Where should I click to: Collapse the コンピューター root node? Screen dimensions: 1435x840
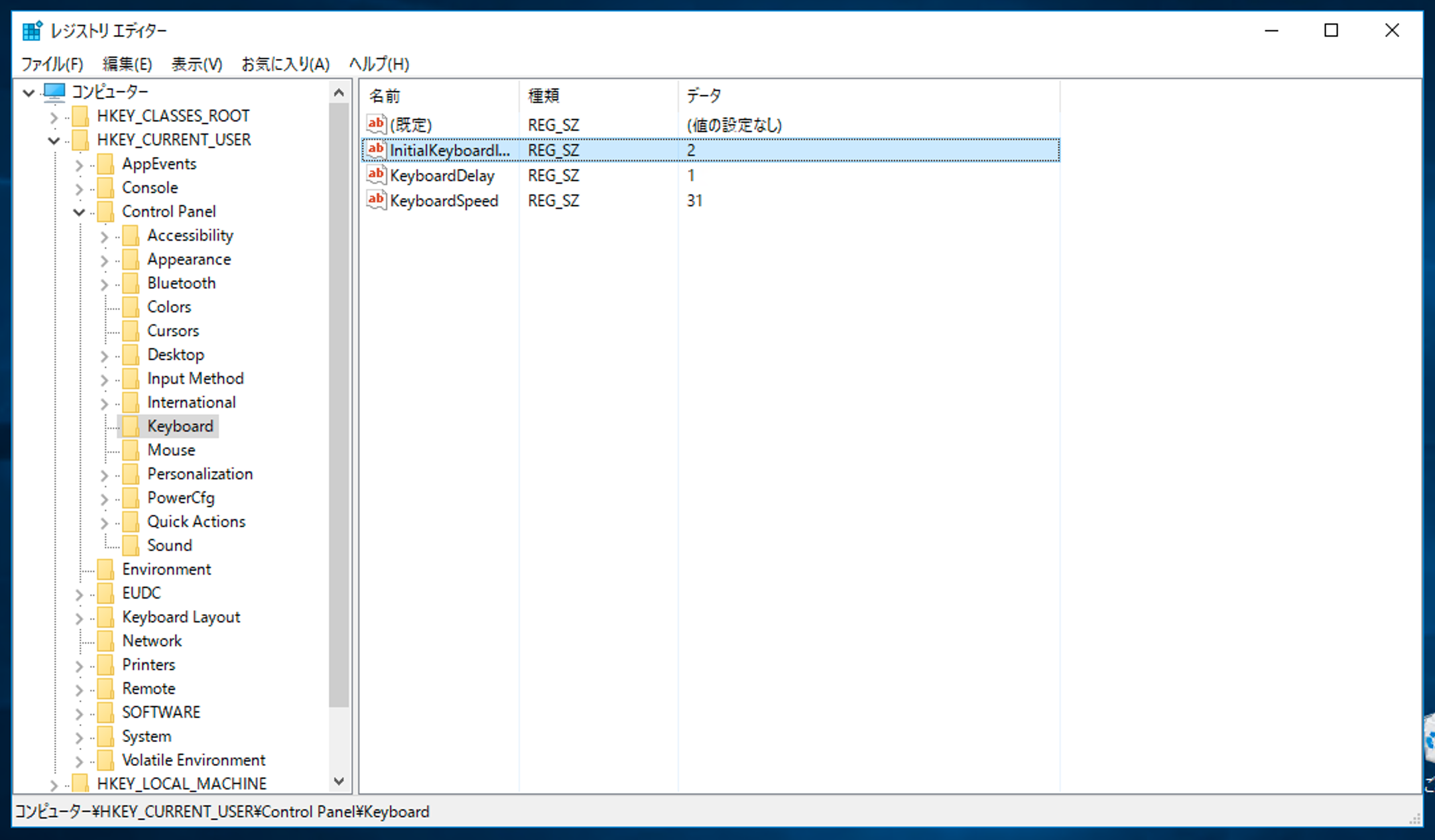(x=29, y=92)
